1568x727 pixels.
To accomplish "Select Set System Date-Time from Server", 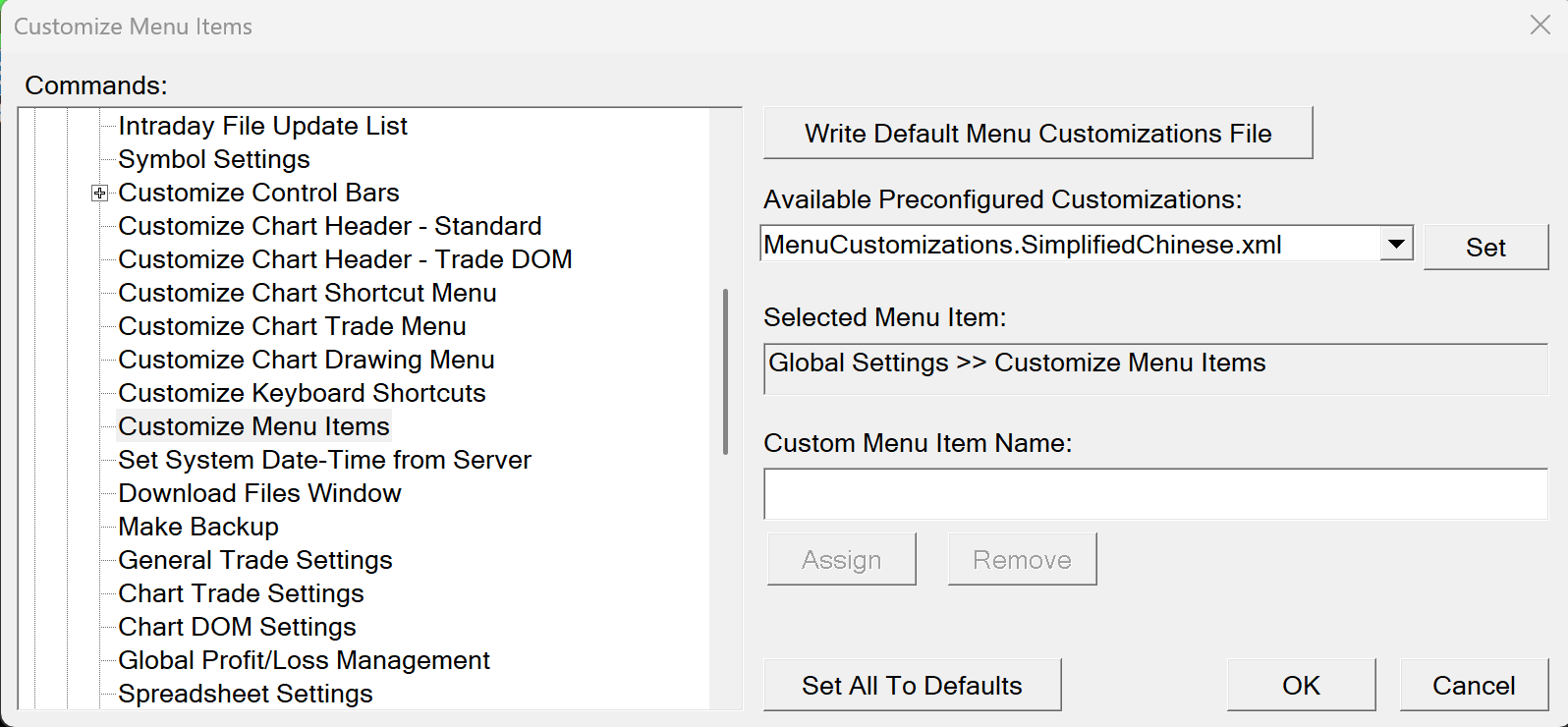I will coord(324,461).
